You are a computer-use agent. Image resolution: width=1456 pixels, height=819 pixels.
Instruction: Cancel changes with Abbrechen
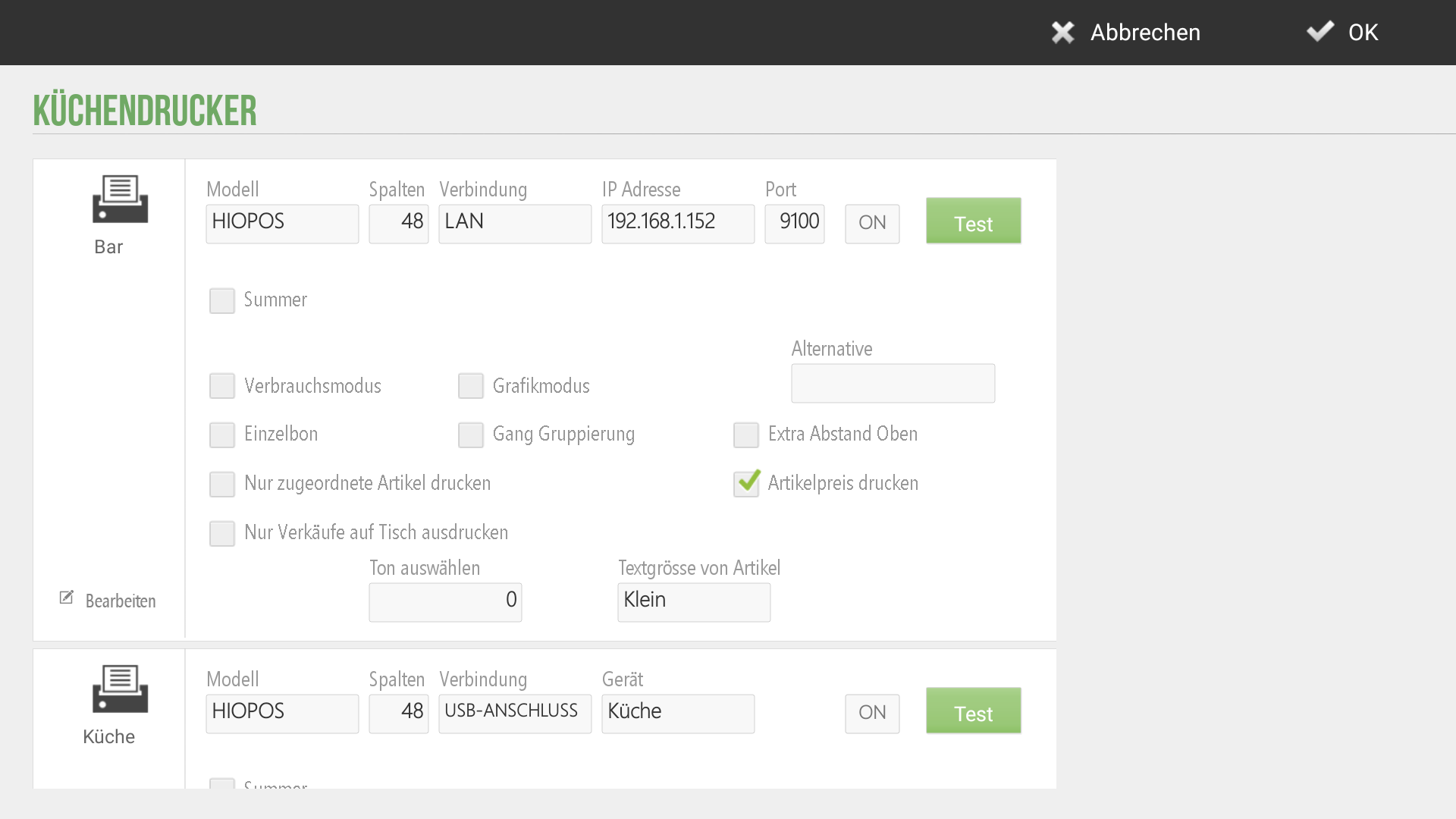coord(1126,32)
